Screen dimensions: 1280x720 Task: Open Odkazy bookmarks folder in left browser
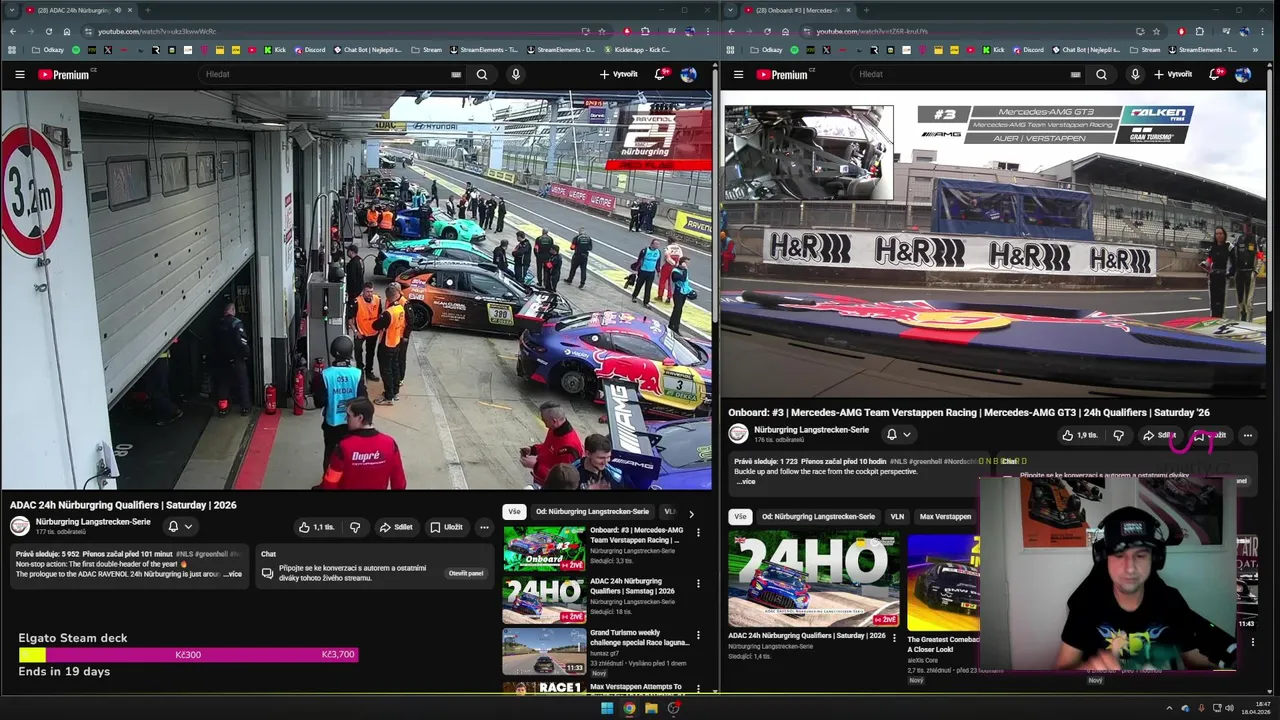click(x=47, y=49)
